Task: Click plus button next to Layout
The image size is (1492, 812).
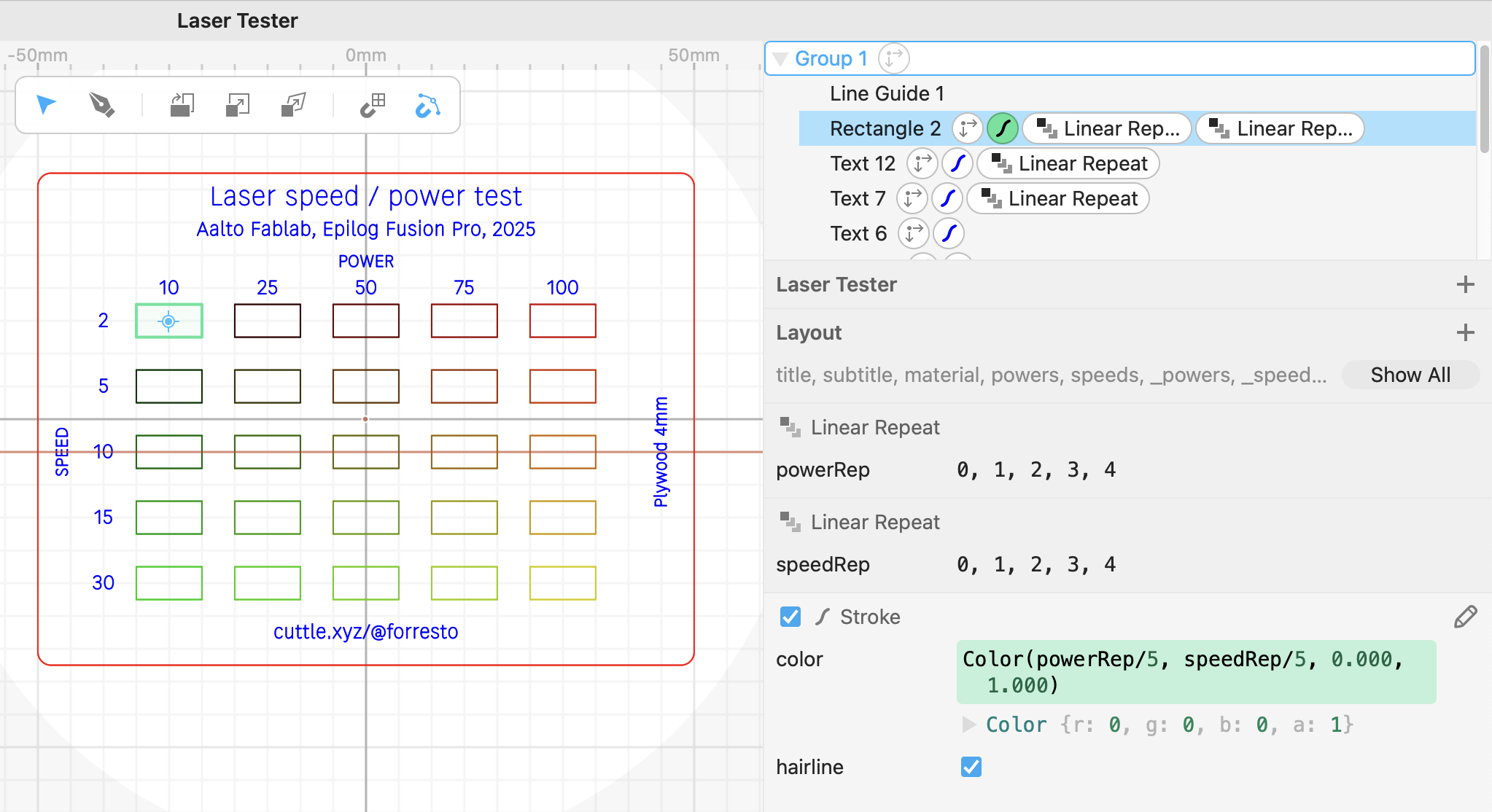Action: (x=1465, y=333)
